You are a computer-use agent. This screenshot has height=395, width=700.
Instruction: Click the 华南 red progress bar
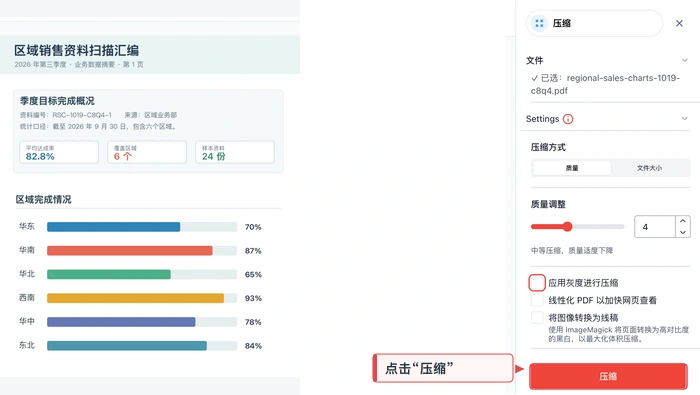[x=129, y=251]
